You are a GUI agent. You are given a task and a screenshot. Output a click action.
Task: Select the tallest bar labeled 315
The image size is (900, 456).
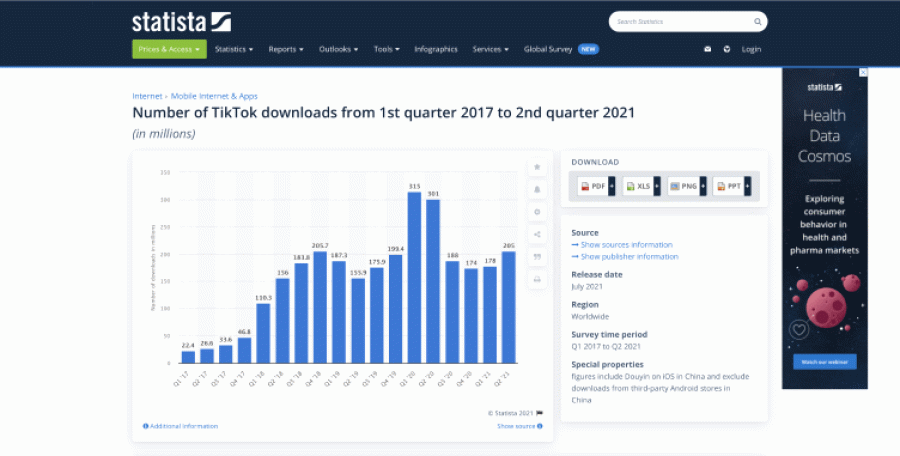coord(414,277)
